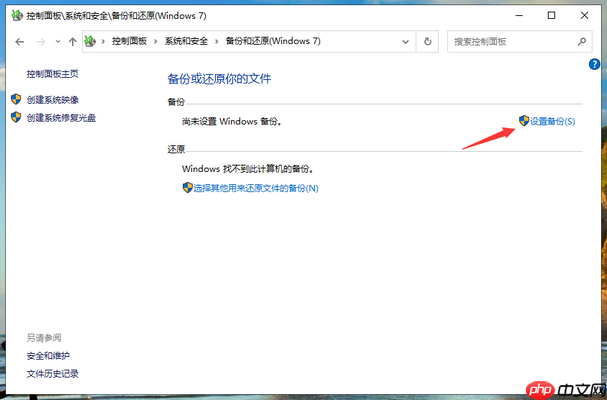Click the 另请参阅 label
Image resolution: width=607 pixels, height=400 pixels.
[44, 338]
